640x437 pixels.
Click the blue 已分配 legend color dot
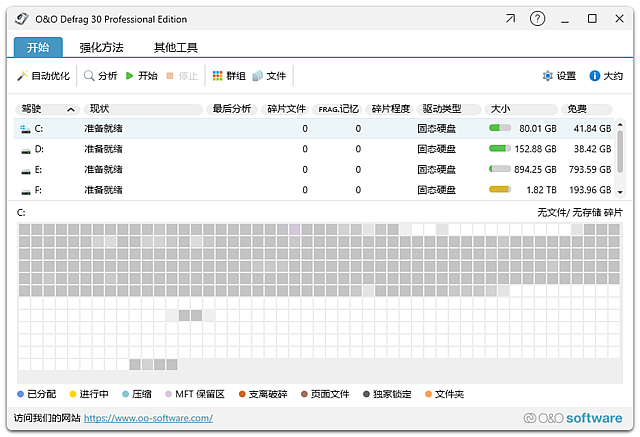pyautogui.click(x=21, y=394)
